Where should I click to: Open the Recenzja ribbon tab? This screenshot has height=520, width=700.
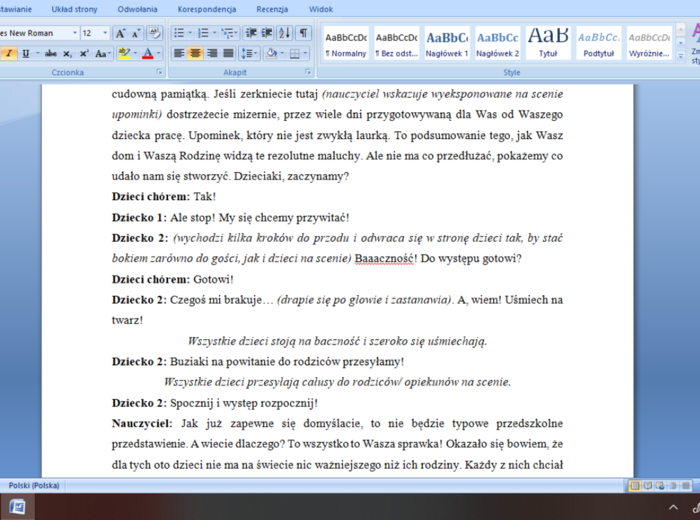coord(272,8)
